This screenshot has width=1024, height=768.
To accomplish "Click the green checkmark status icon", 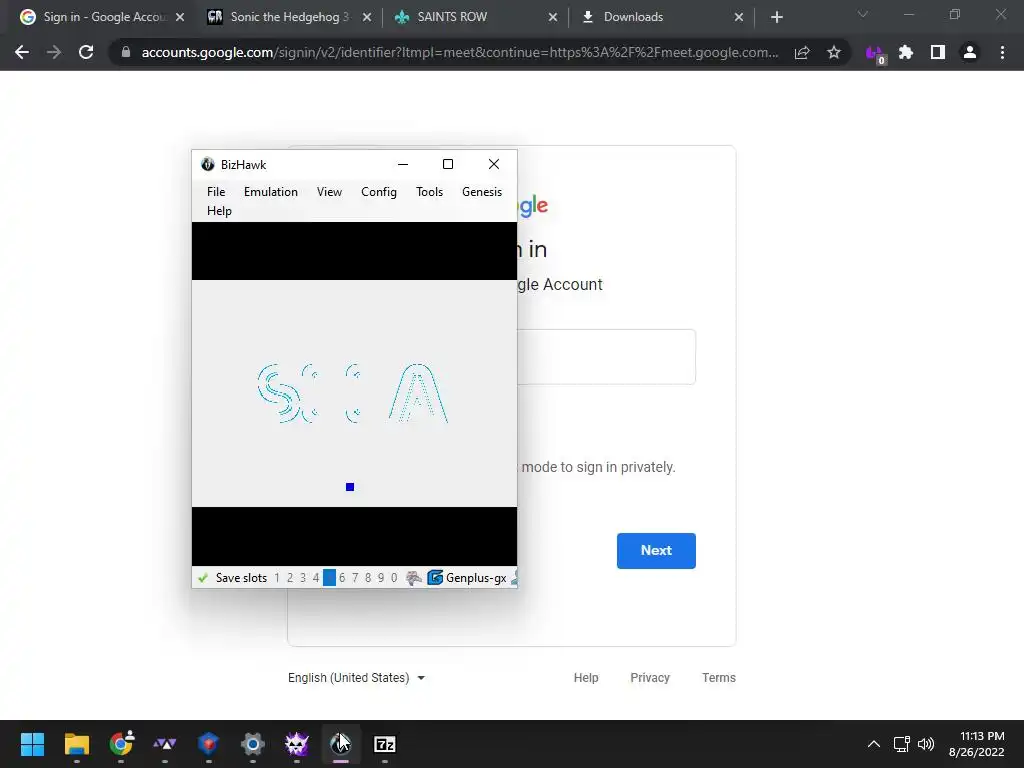I will click(x=203, y=577).
